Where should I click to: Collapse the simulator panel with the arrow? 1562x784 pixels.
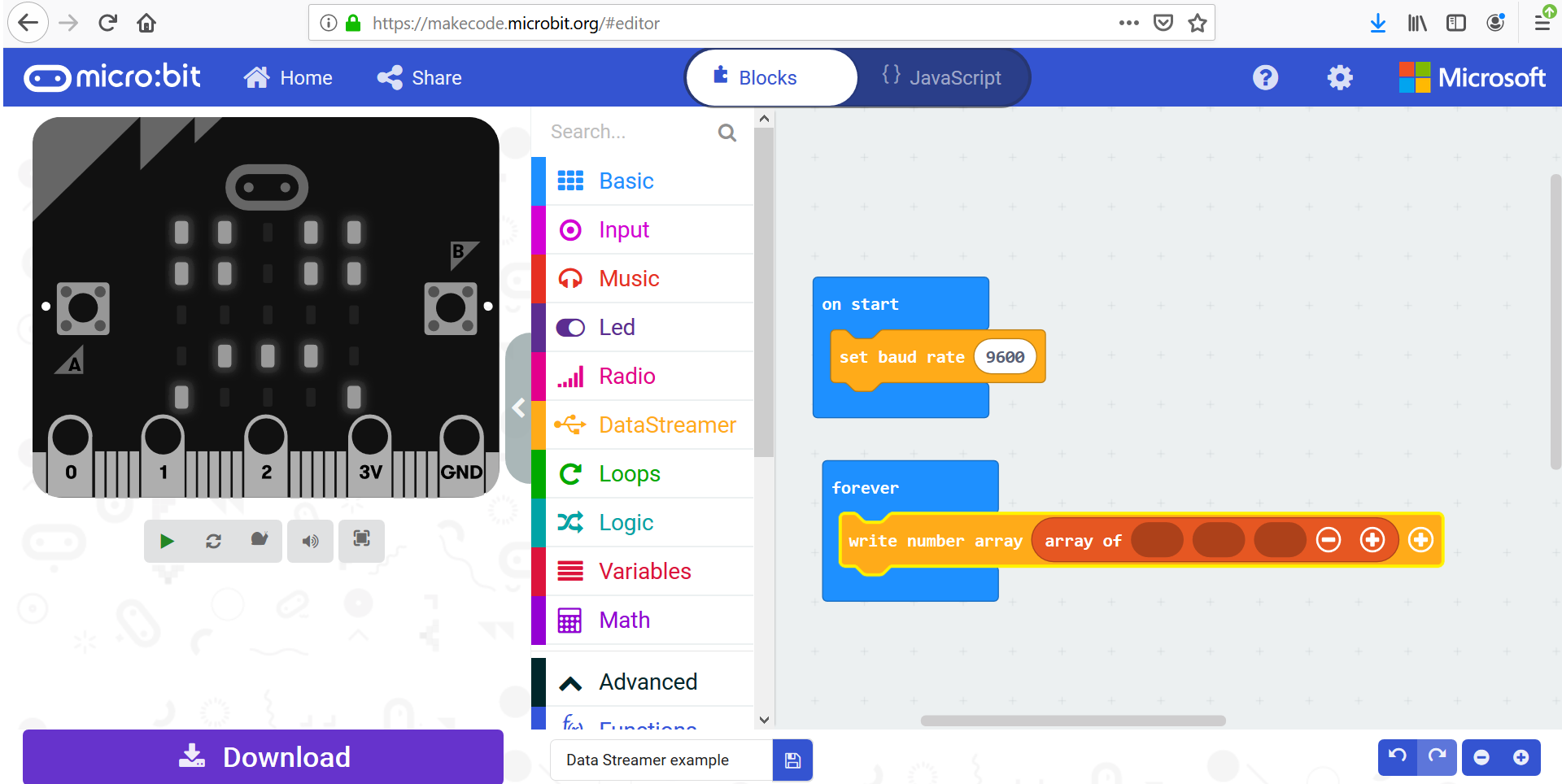pyautogui.click(x=518, y=408)
